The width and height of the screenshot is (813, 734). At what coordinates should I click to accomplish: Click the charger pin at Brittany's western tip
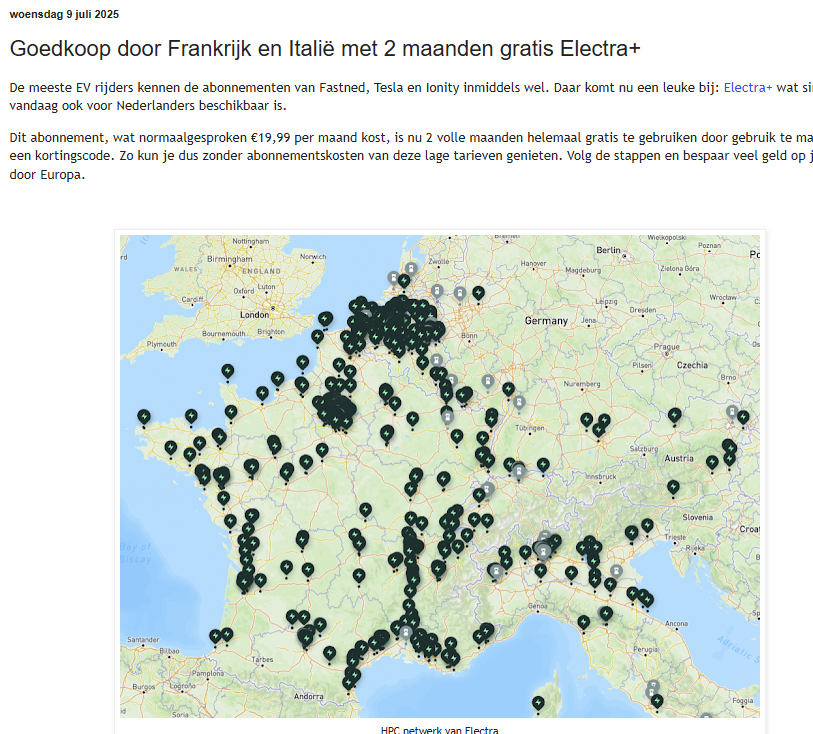click(x=144, y=417)
